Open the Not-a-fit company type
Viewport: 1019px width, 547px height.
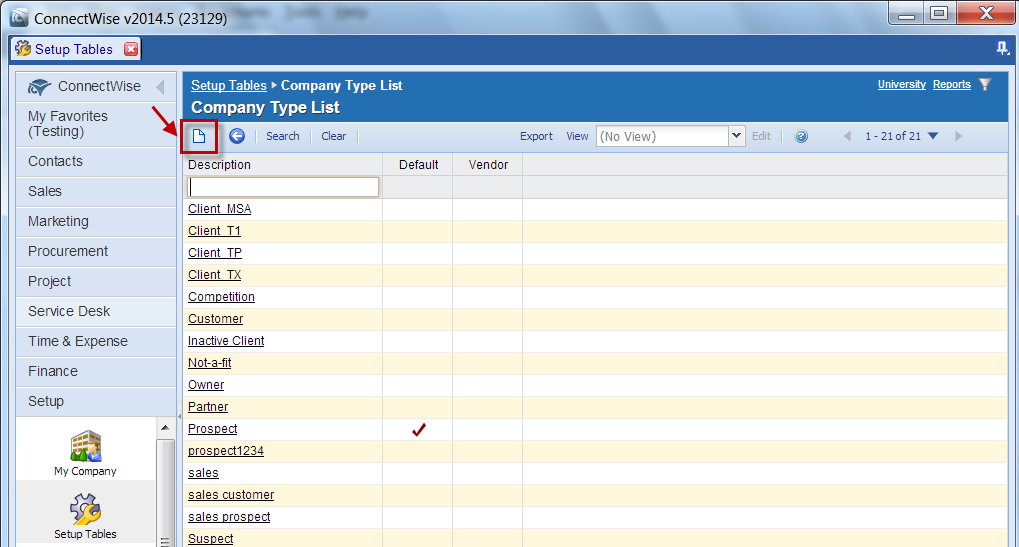[x=210, y=363]
